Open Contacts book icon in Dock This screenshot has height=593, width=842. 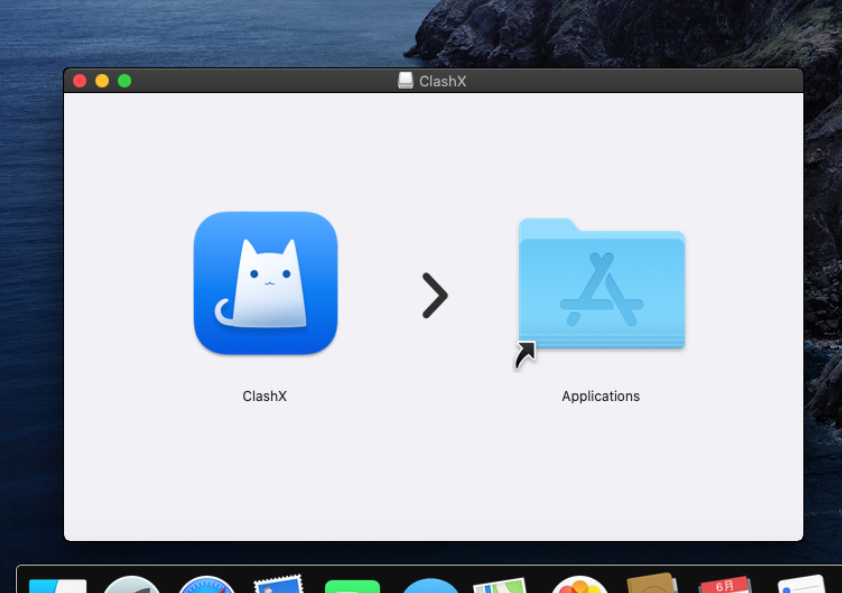652,583
